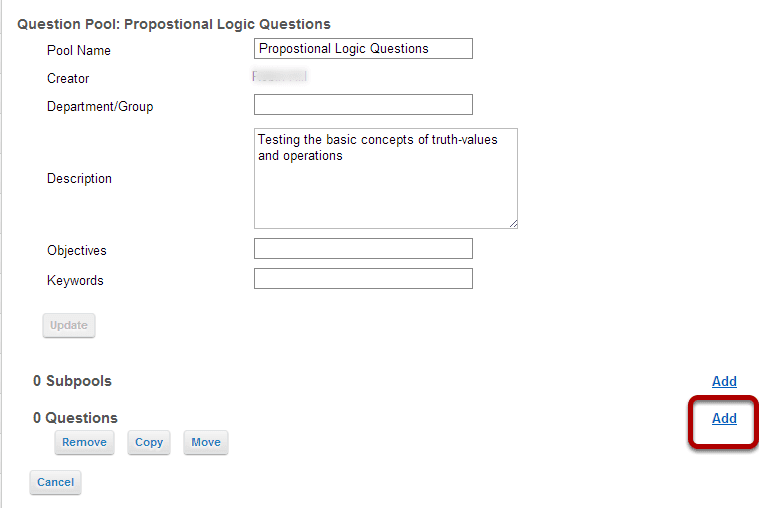Add a subpool using the Subpools Add link
Viewport: 759px width, 508px height.
click(724, 381)
